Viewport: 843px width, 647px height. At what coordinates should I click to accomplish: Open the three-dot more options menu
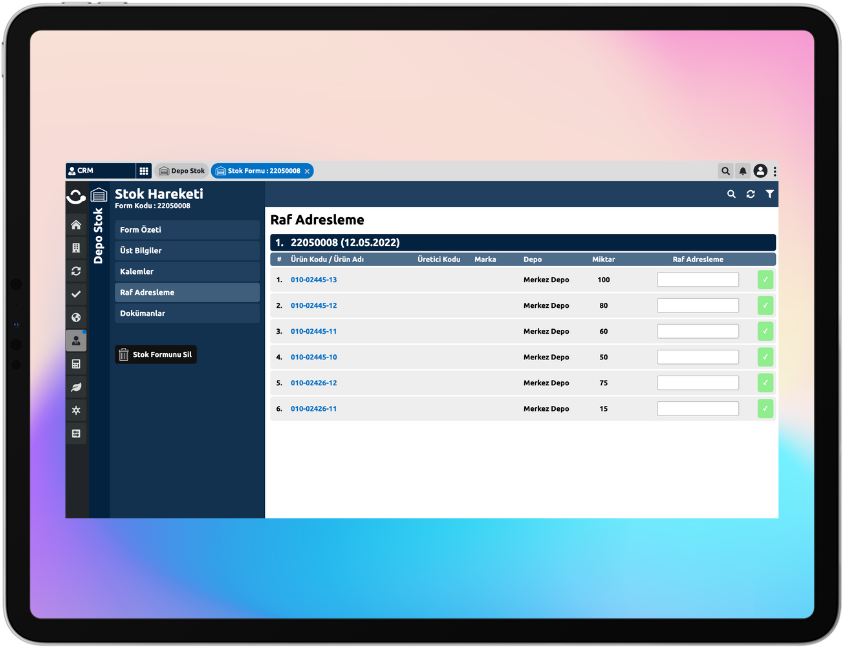click(775, 171)
